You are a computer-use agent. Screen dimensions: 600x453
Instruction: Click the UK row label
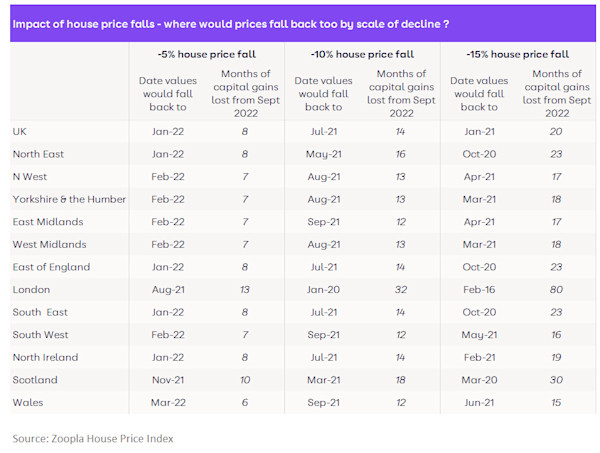[20, 132]
